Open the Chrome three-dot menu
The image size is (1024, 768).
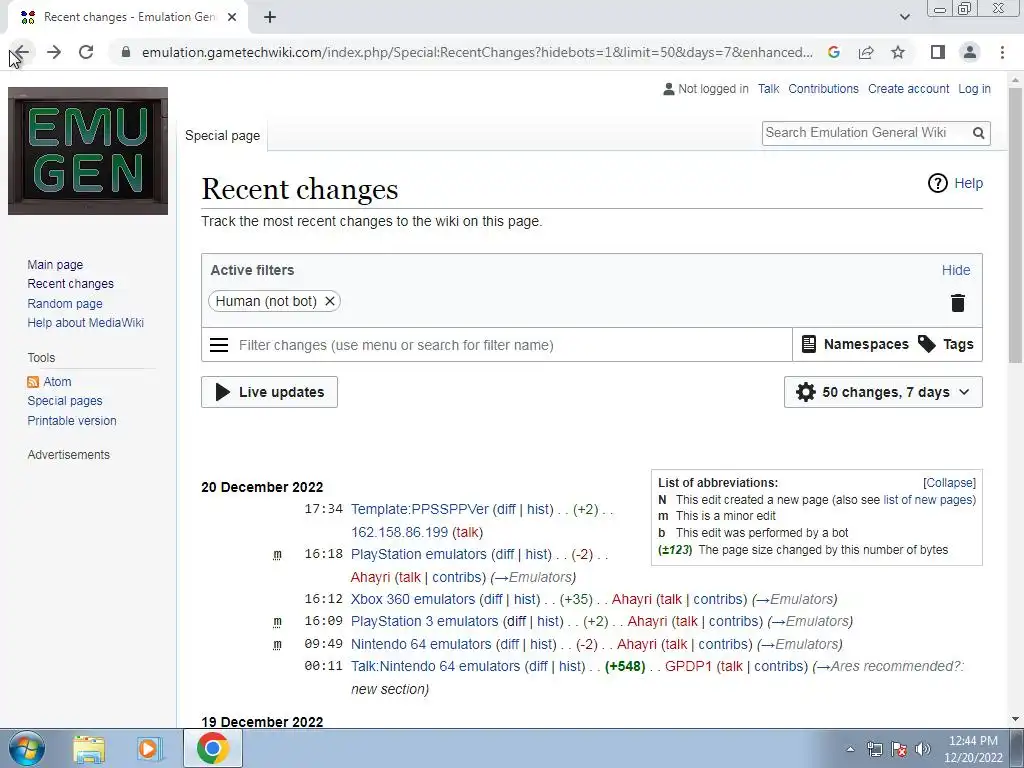[1002, 52]
